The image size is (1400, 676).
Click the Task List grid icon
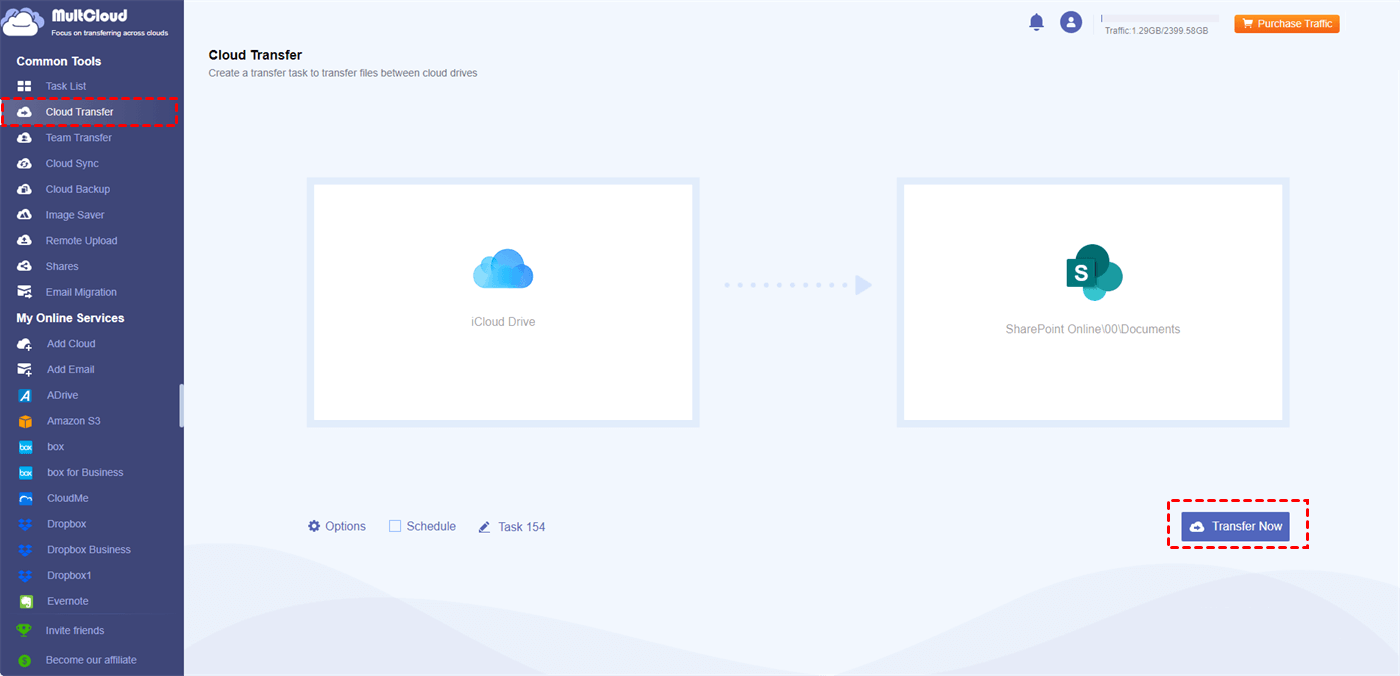[25, 86]
